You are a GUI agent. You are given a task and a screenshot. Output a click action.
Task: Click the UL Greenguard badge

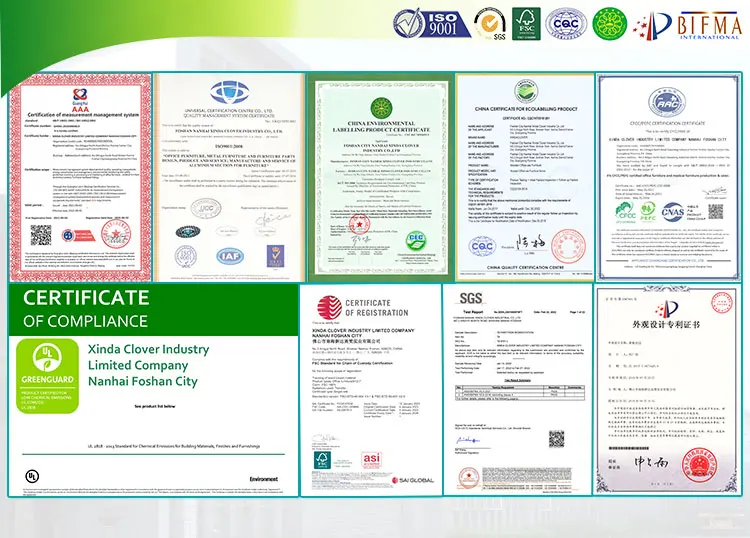(47, 376)
